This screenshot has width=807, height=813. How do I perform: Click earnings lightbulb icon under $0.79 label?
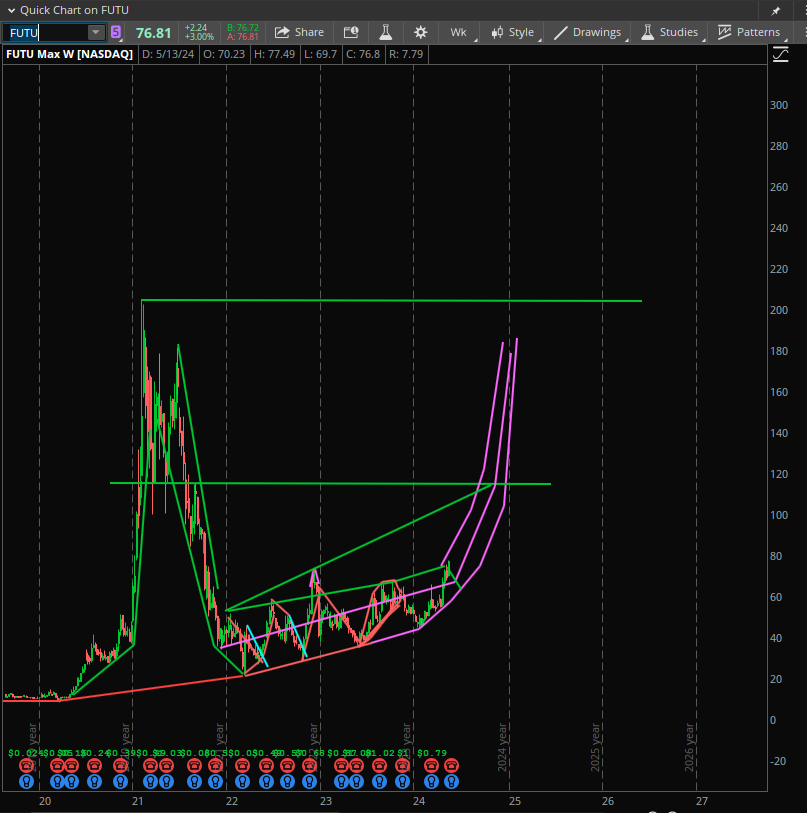[432, 781]
